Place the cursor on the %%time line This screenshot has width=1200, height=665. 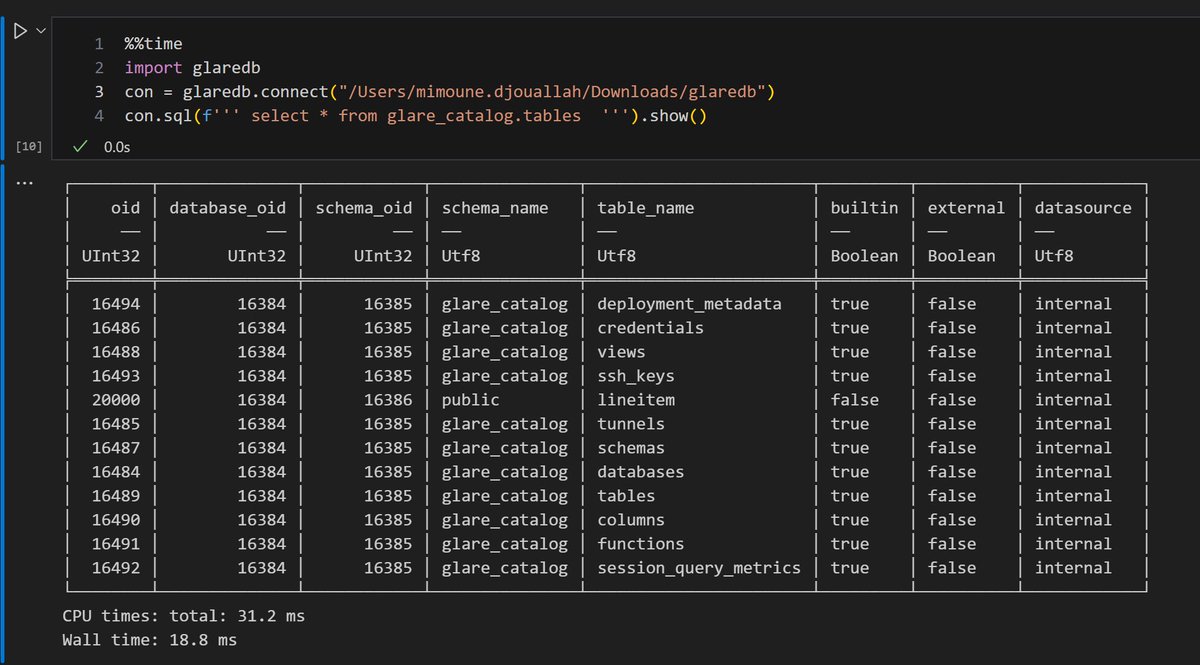tap(153, 44)
